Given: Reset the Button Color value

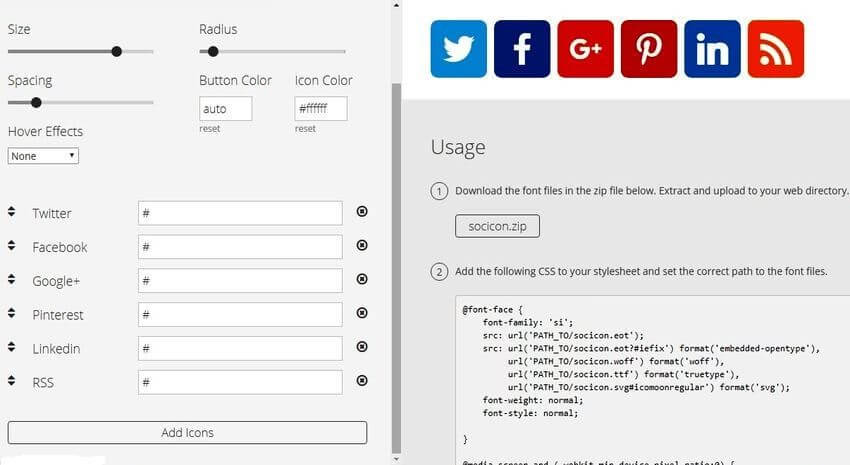Looking at the screenshot, I should click(x=209, y=129).
